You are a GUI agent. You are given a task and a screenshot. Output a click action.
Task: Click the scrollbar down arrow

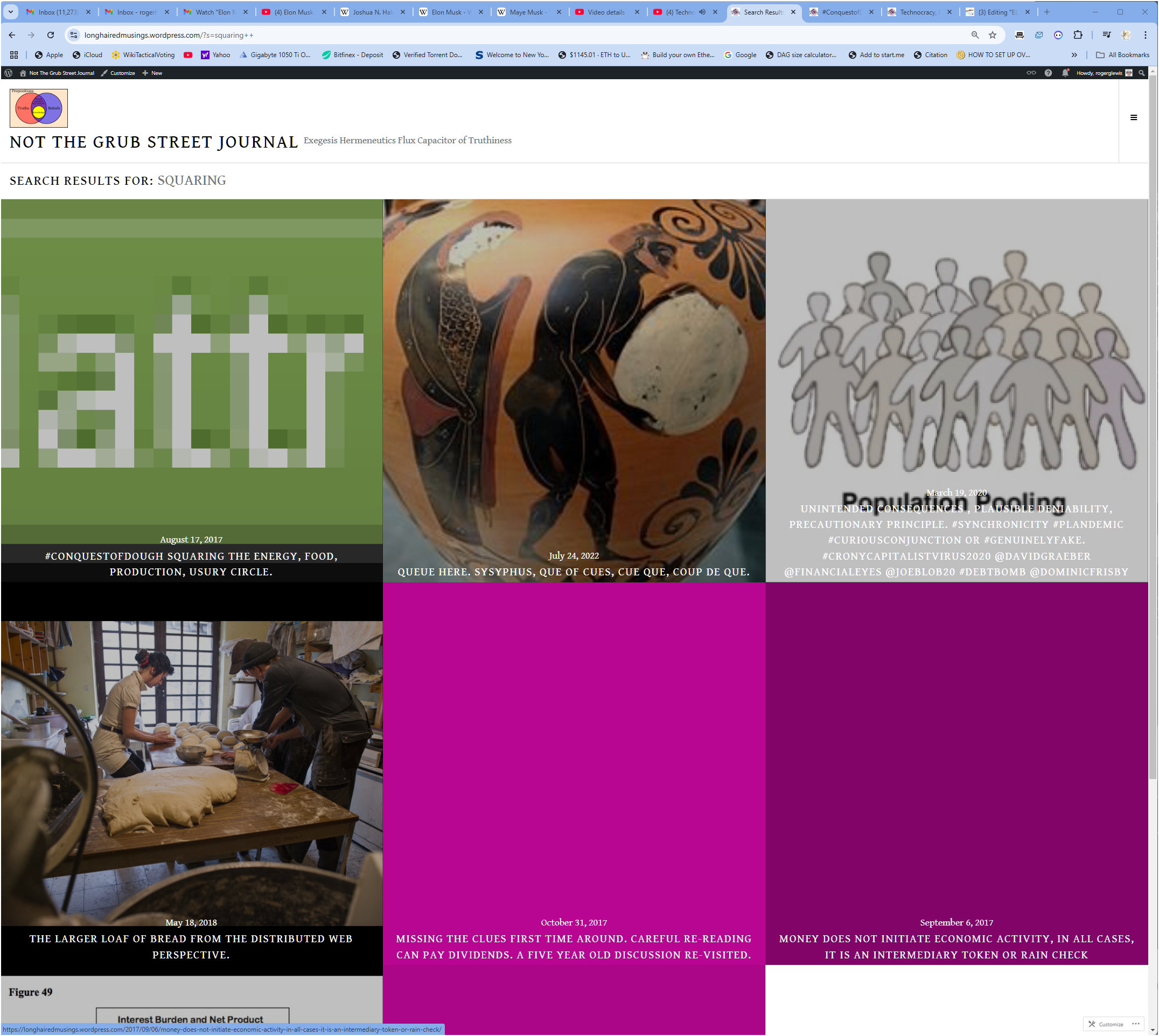coord(1153,1030)
